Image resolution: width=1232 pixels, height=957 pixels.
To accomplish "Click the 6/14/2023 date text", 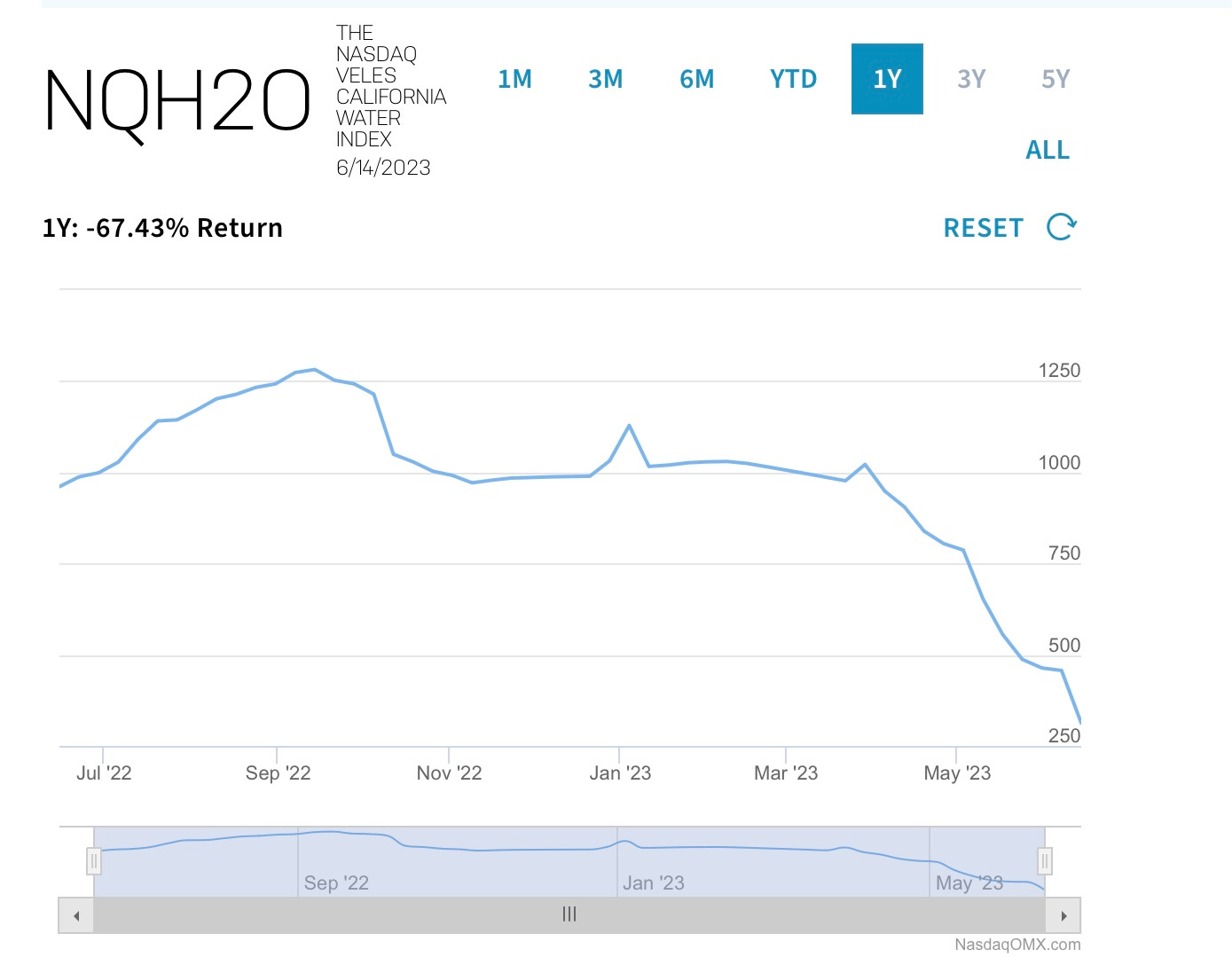I will (383, 168).
